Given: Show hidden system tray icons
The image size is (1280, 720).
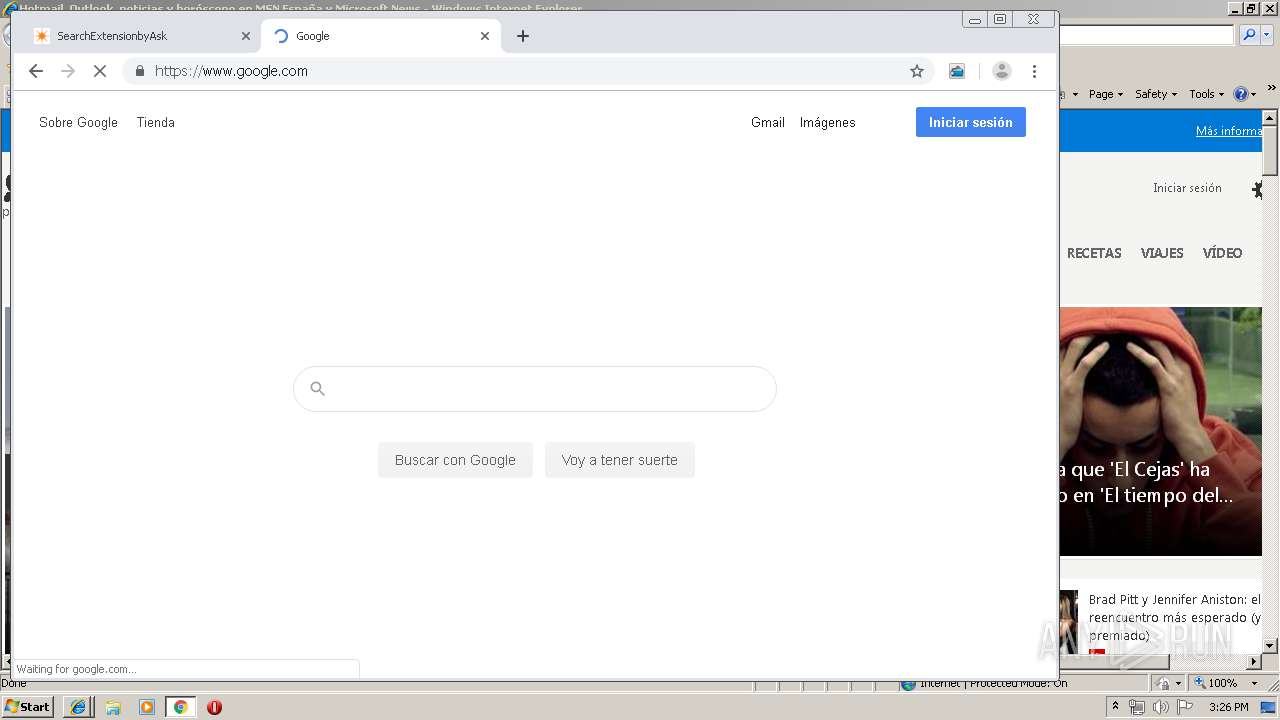Looking at the screenshot, I should [1115, 707].
